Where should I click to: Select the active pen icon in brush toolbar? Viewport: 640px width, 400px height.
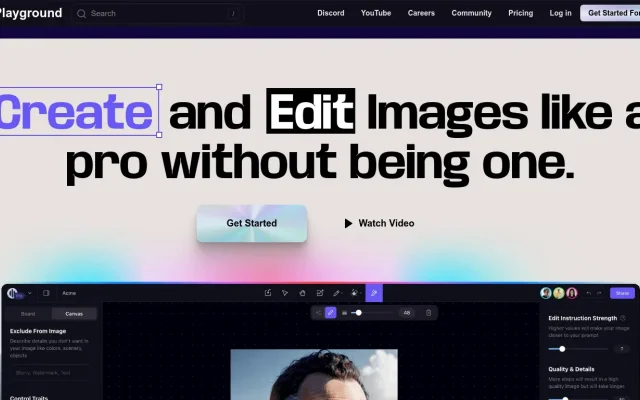331,313
